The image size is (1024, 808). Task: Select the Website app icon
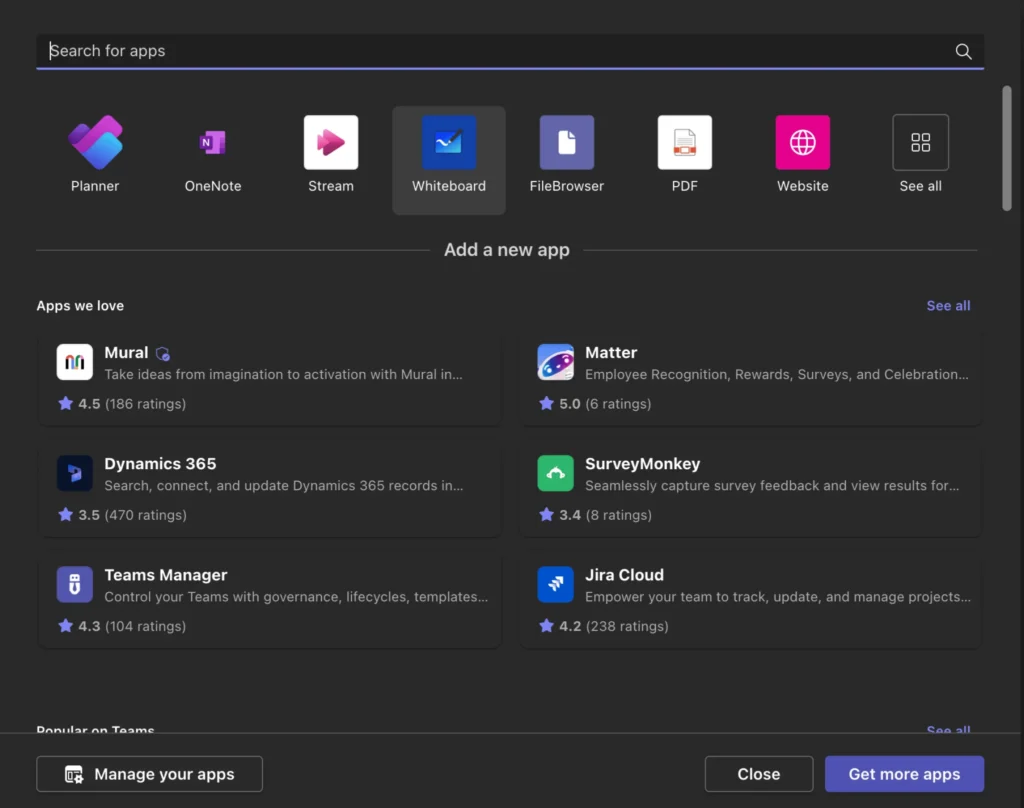tap(803, 143)
